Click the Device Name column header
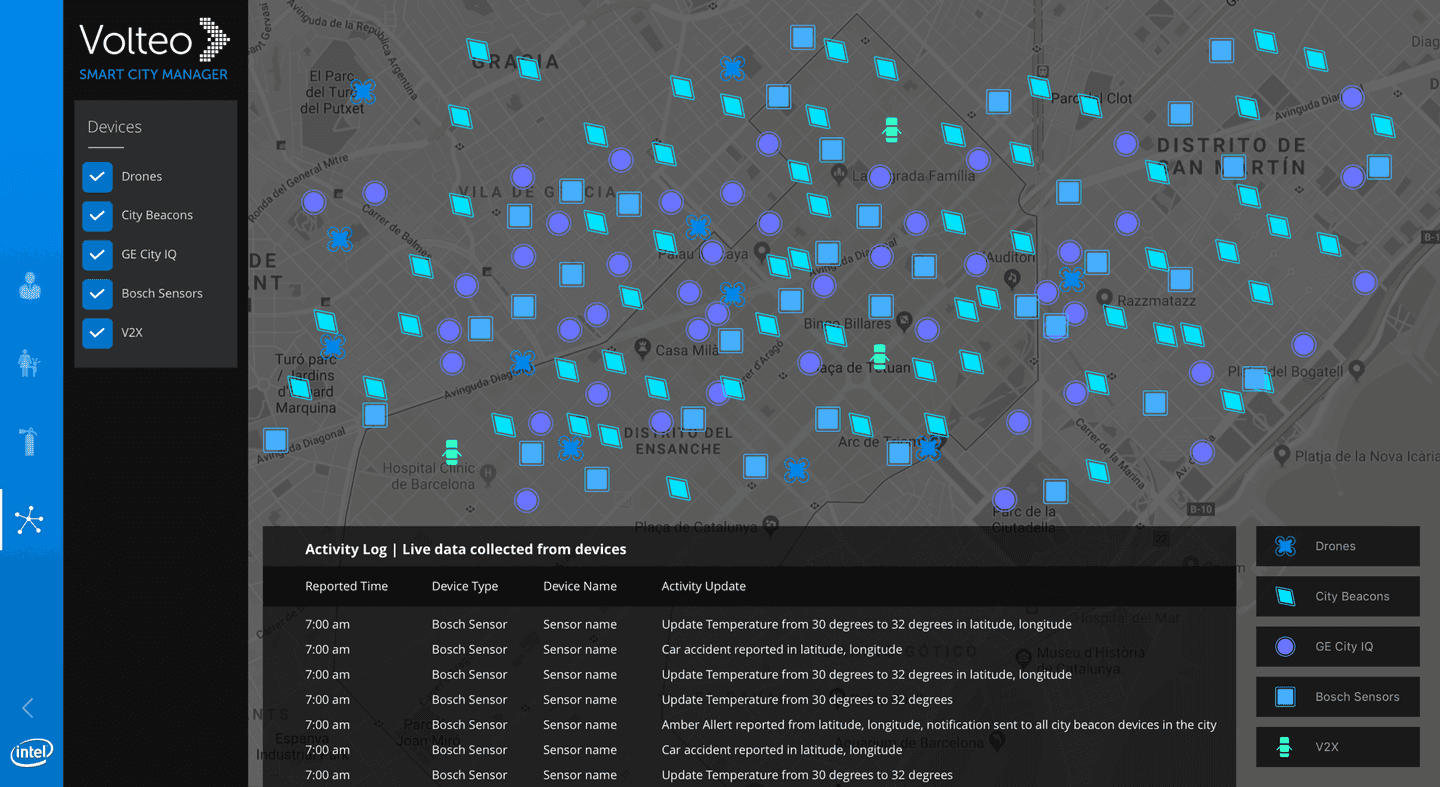The image size is (1440, 787). pos(580,586)
